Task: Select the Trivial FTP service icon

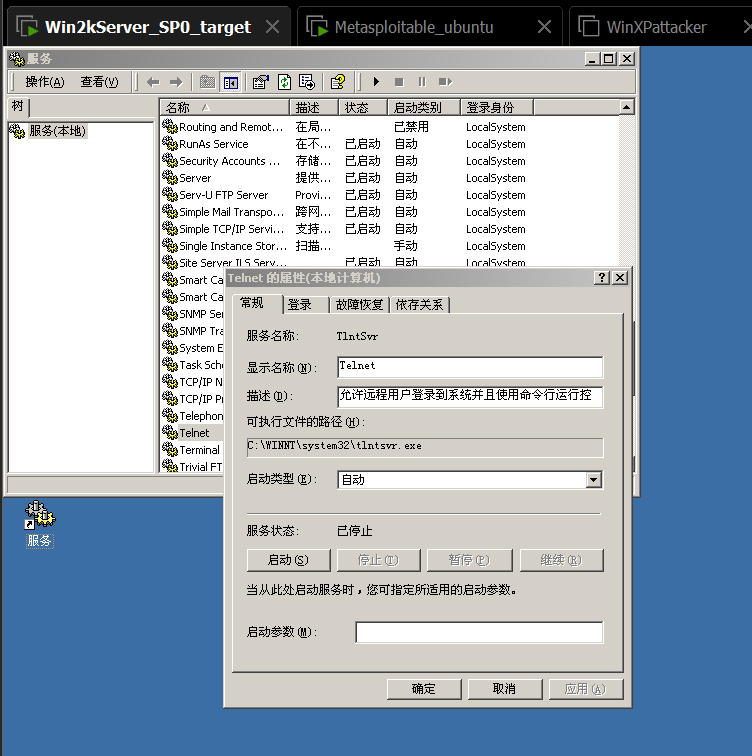Action: pos(170,466)
